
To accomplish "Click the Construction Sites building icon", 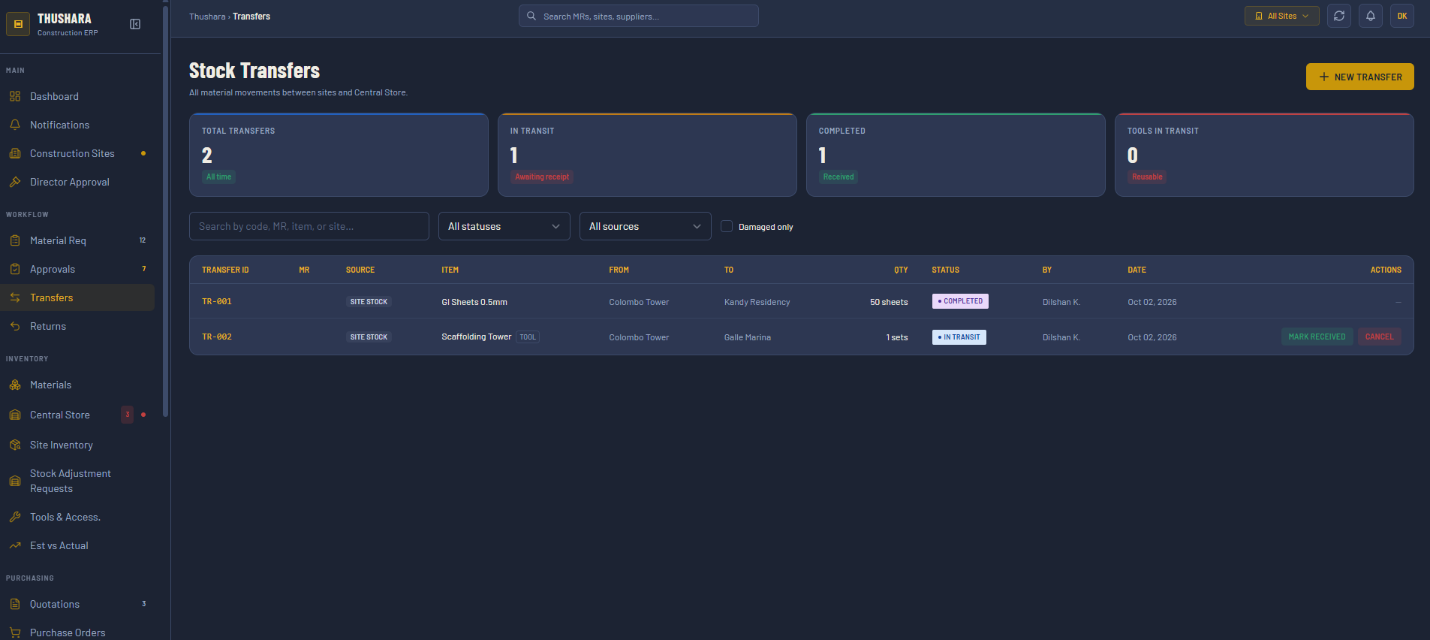I will point(15,154).
